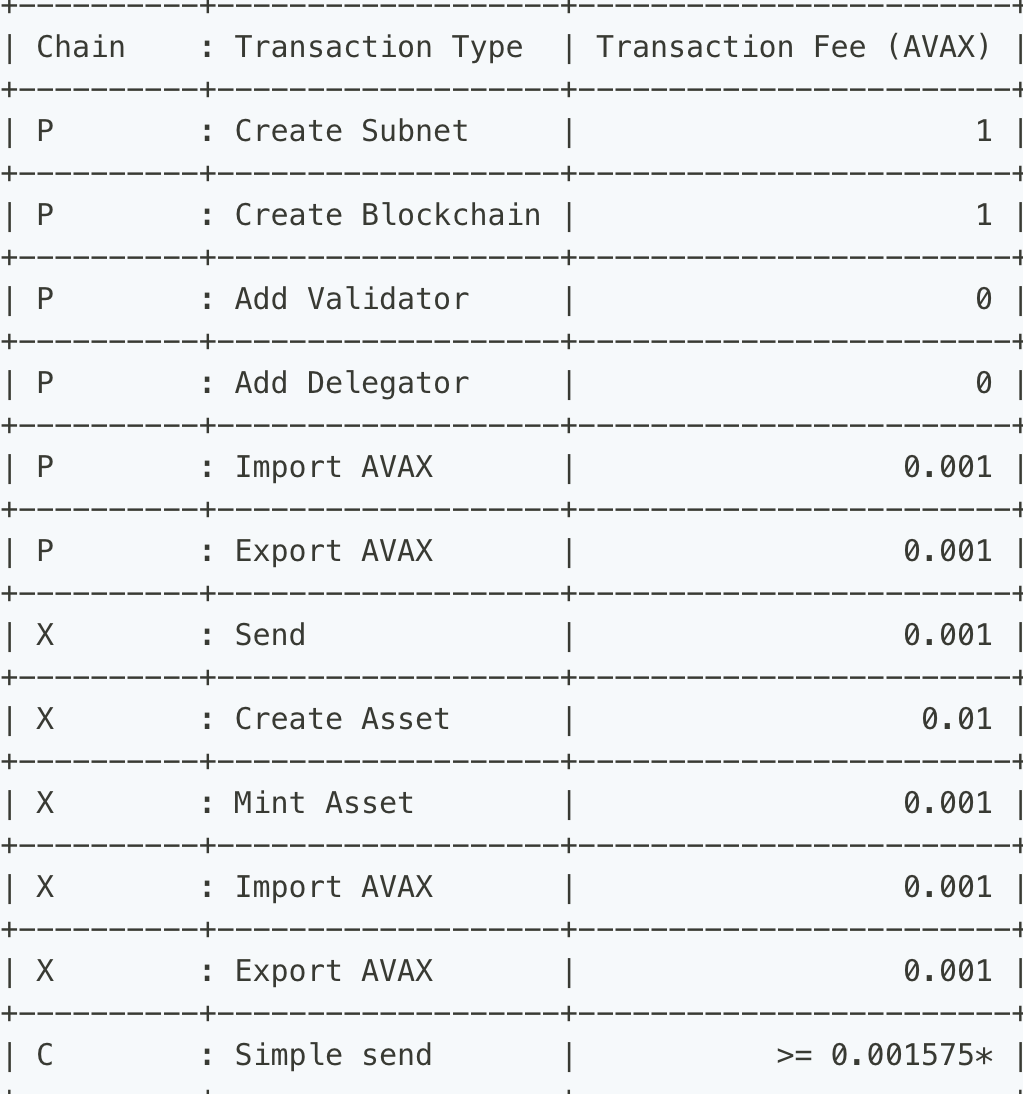Screen dimensions: 1023x1094
Task: Click the 'Create Subnet' transaction type
Action: coord(351,131)
